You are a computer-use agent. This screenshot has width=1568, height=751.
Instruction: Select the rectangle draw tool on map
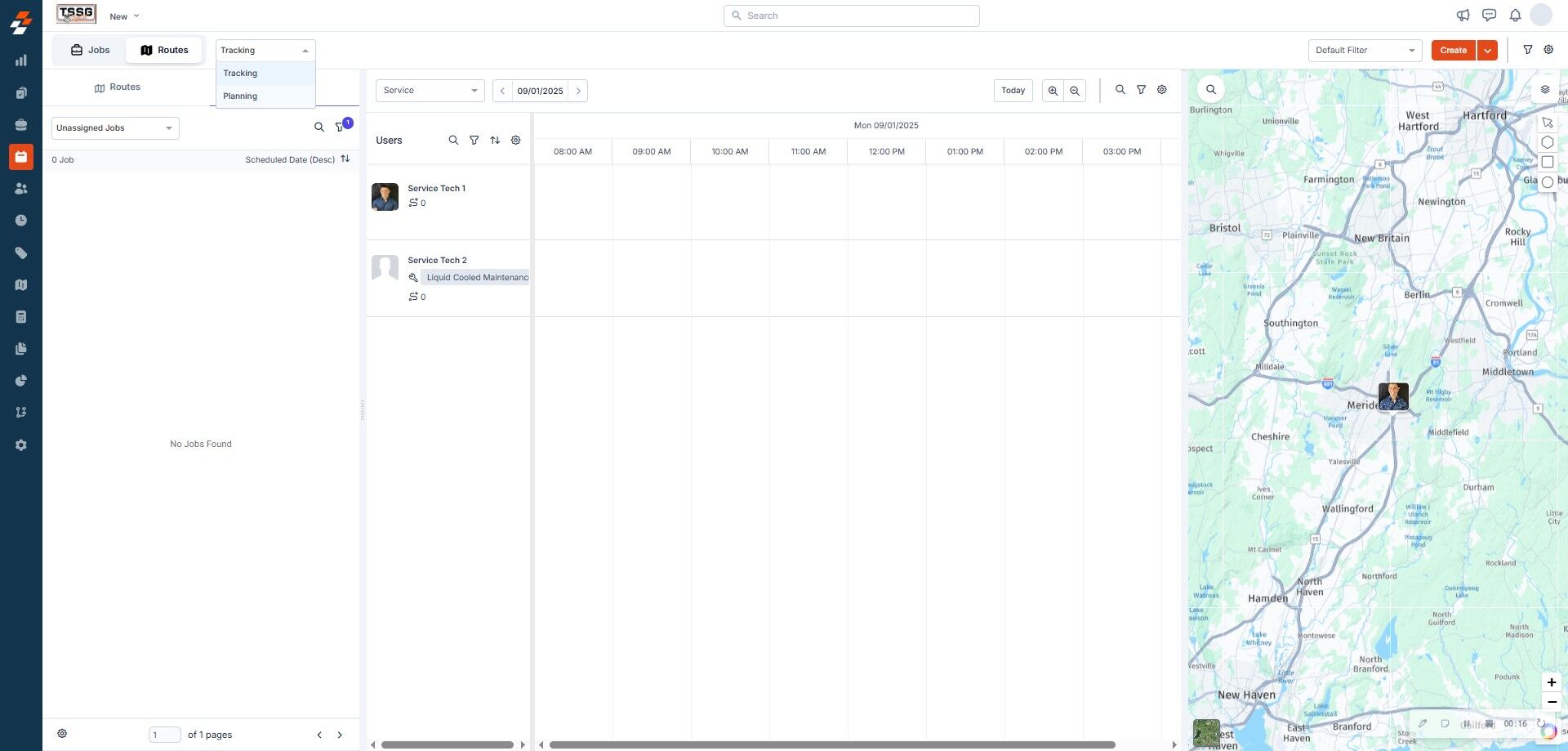1547,162
